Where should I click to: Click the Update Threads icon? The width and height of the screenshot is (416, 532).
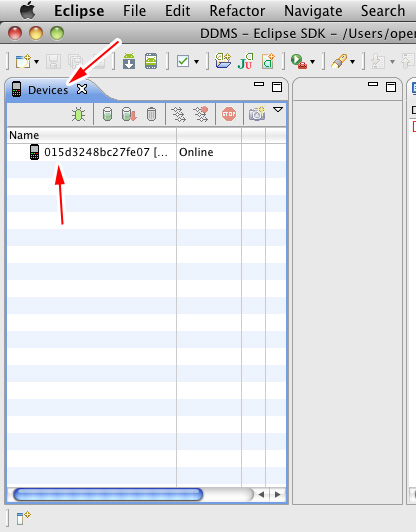tap(178, 114)
